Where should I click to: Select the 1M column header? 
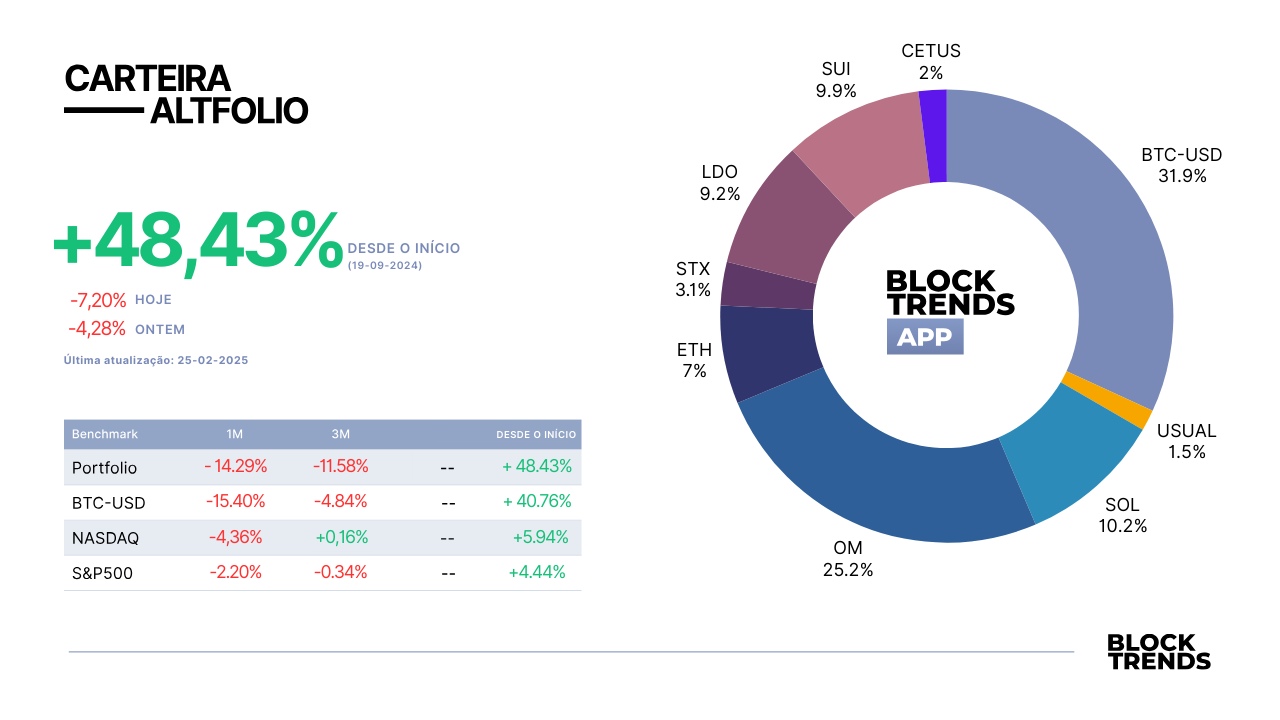pos(235,434)
